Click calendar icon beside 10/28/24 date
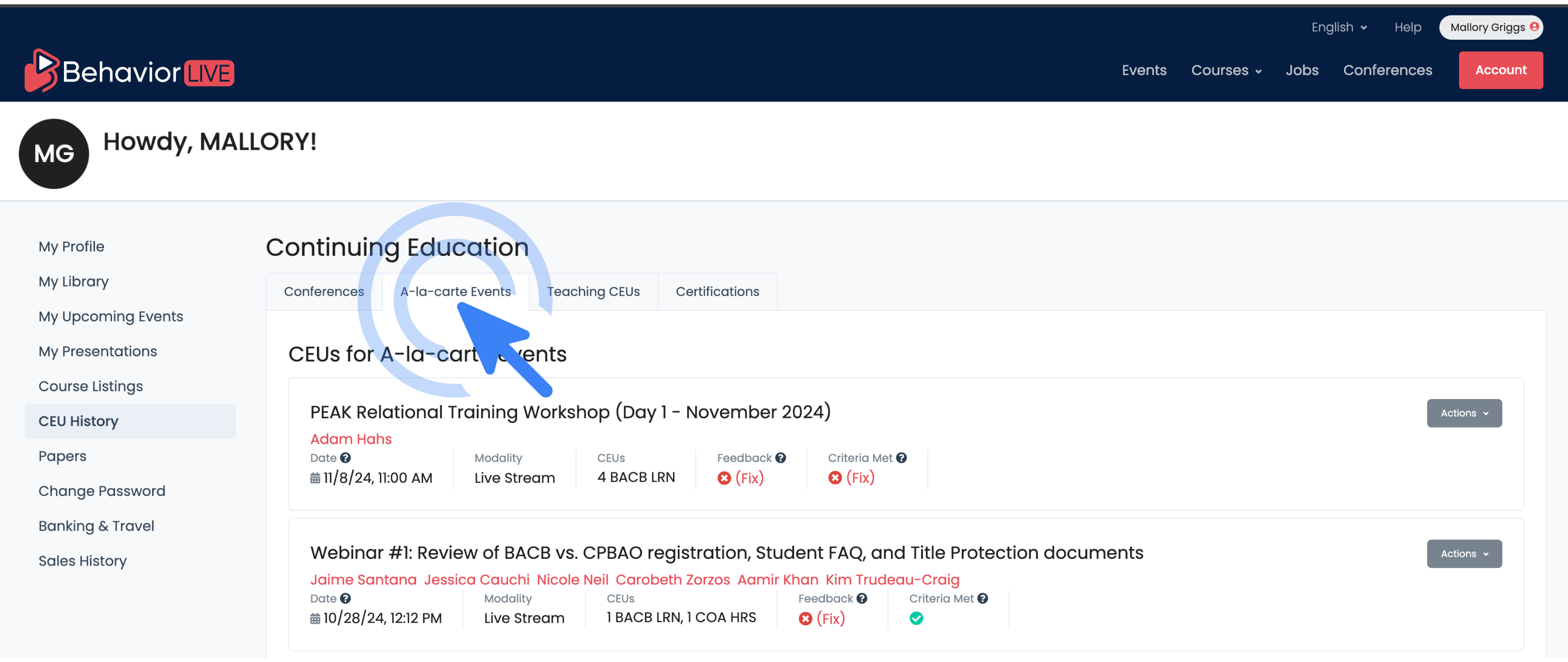Image resolution: width=1568 pixels, height=662 pixels. [314, 619]
